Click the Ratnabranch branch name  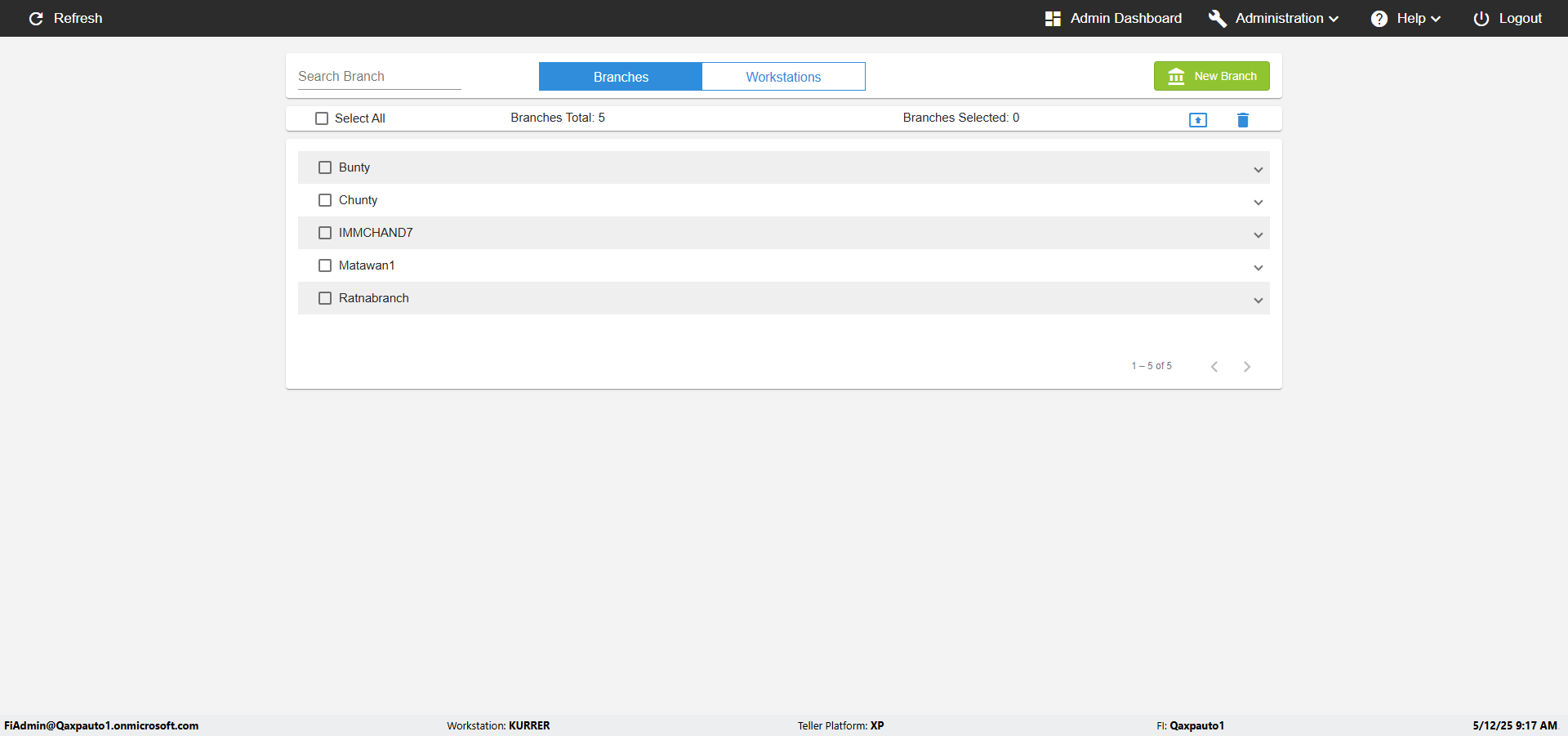point(374,298)
